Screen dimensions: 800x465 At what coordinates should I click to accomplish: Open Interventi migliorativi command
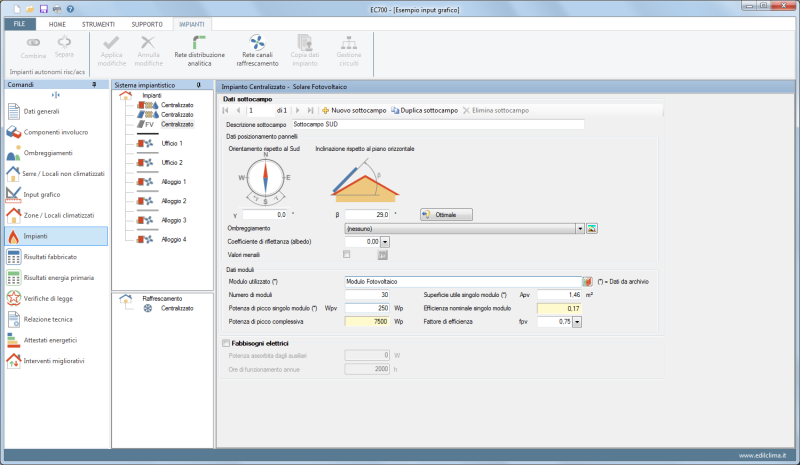click(x=56, y=361)
